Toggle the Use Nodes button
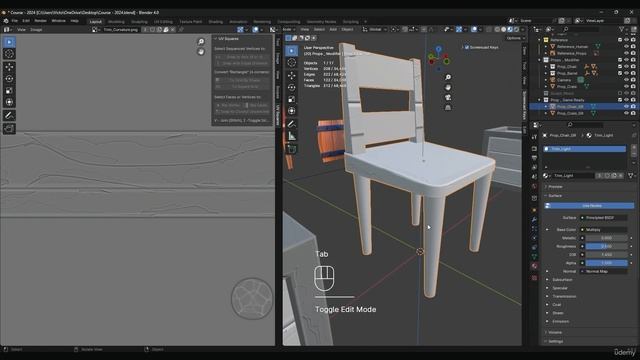This screenshot has height=360, width=640. 589,206
